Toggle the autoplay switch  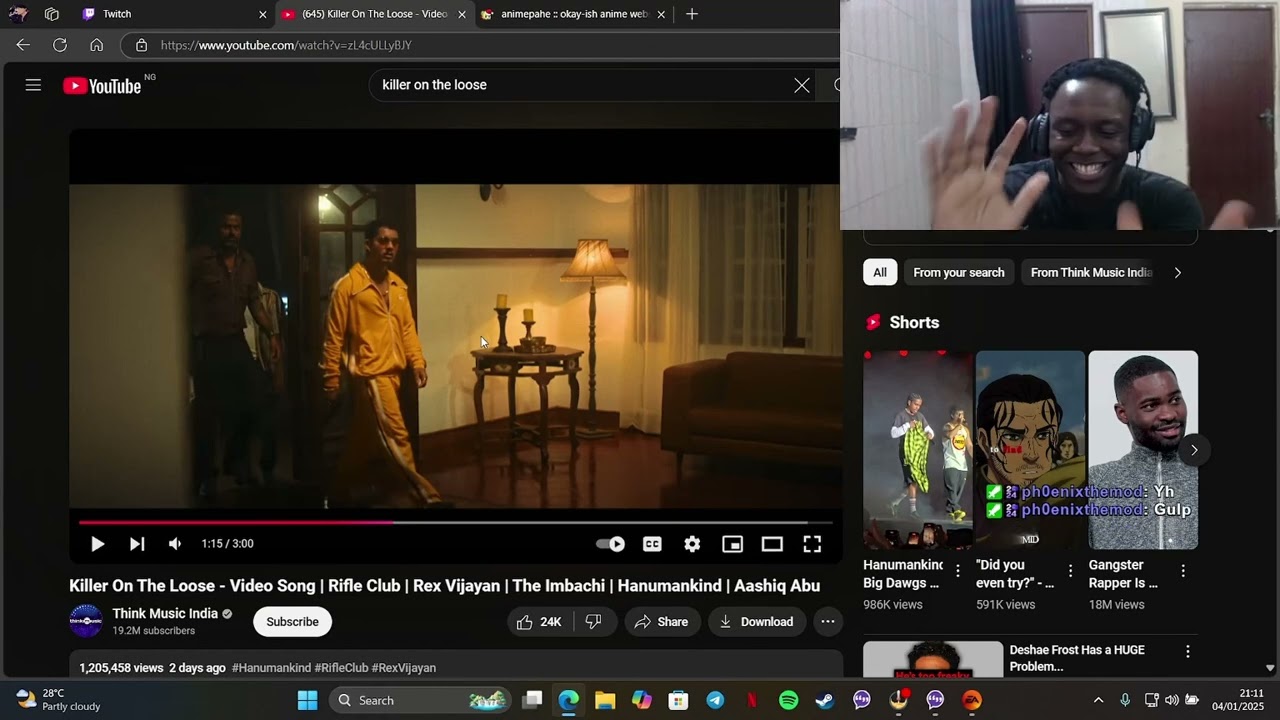[610, 544]
